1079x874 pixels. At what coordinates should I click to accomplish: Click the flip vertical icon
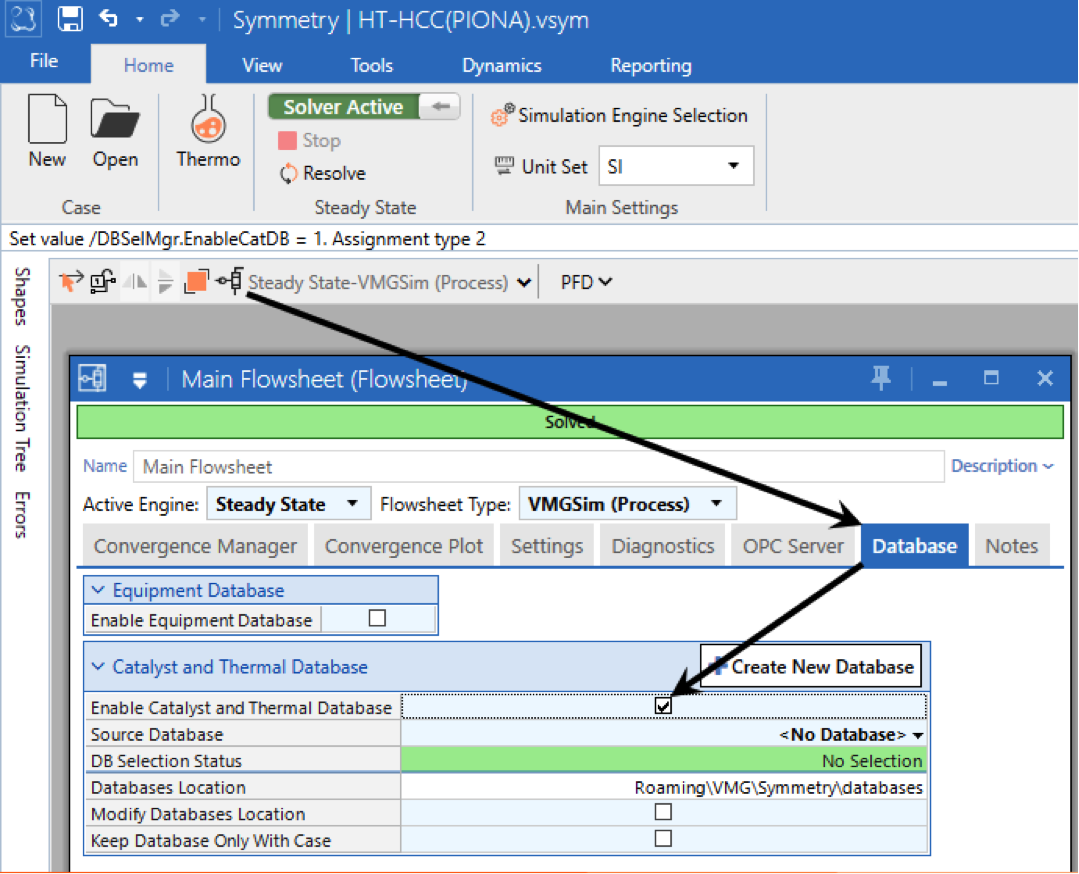coord(165,281)
